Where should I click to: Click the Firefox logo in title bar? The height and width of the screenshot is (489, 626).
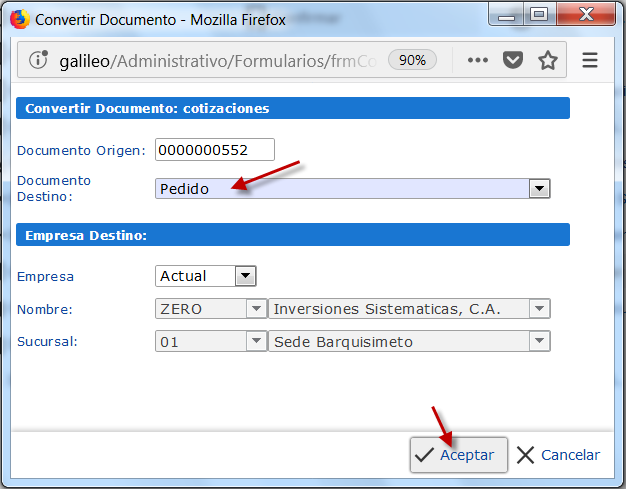pos(20,19)
